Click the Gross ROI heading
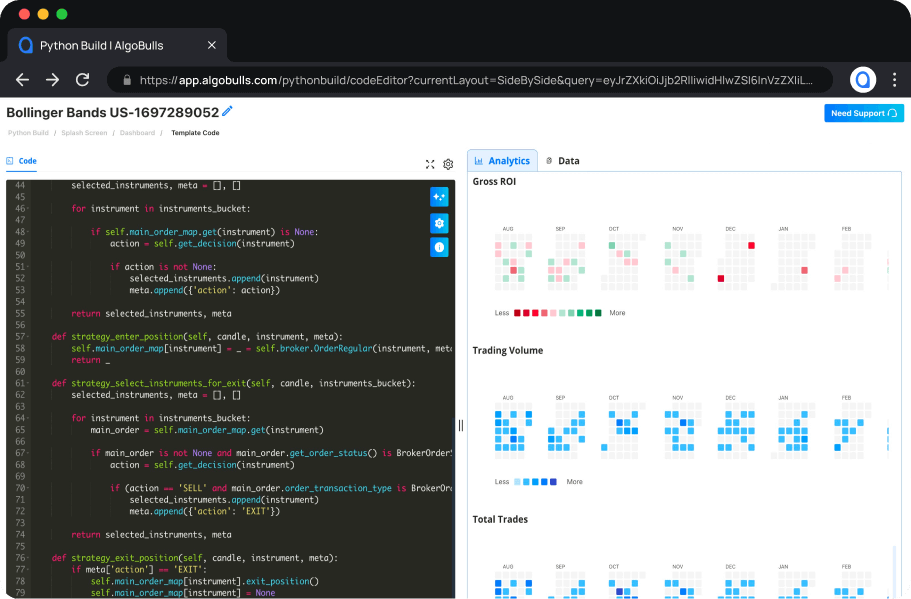This screenshot has height=599, width=911. pos(494,181)
